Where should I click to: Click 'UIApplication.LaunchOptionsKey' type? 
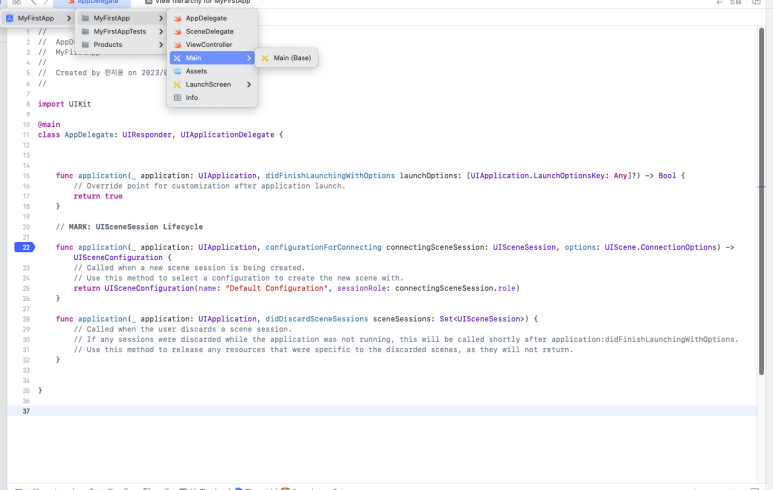[x=537, y=175]
